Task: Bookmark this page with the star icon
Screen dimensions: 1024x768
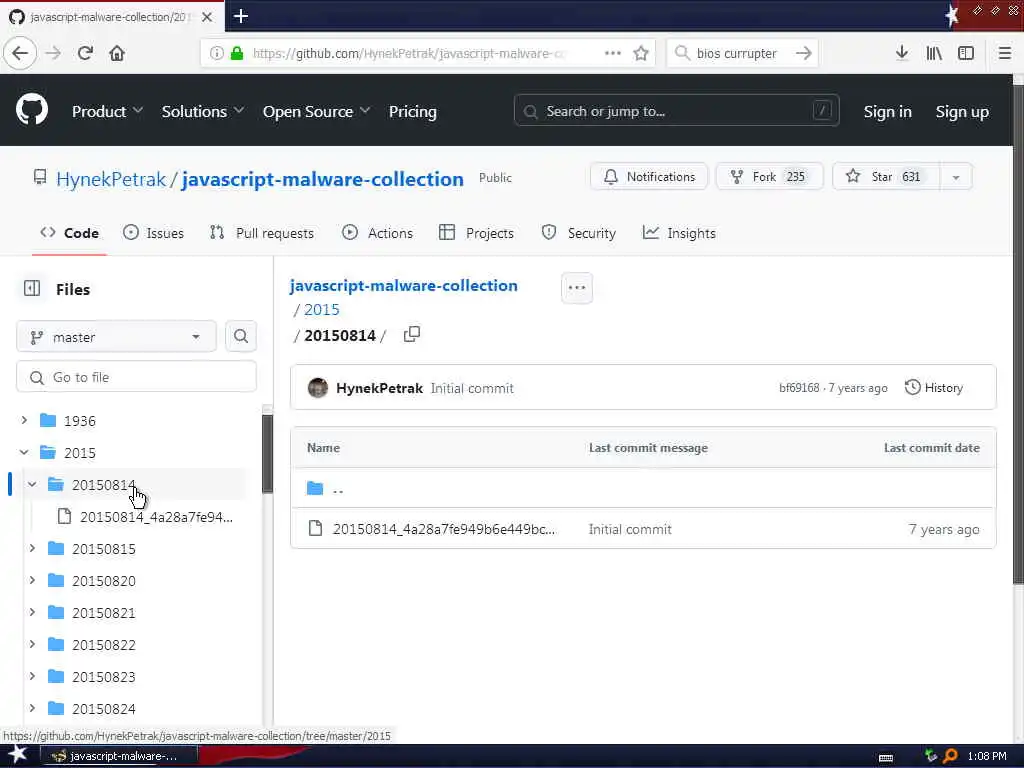Action: [x=641, y=53]
